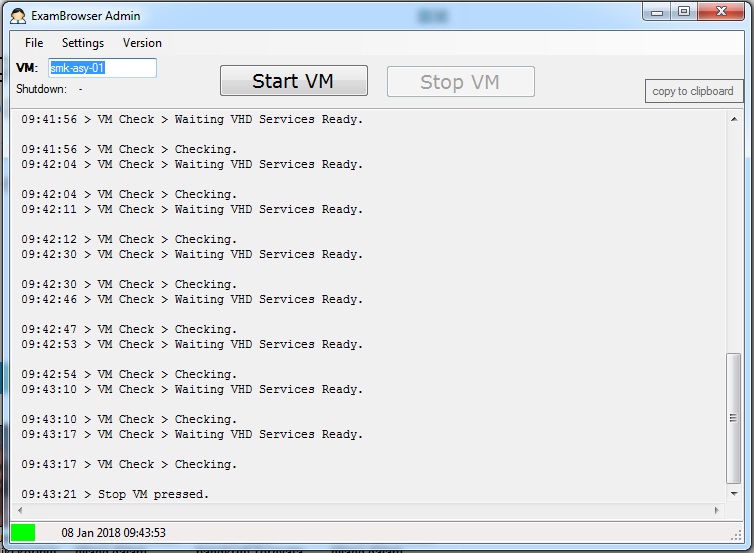Image resolution: width=754 pixels, height=553 pixels.
Task: Click log line '09:42:12 > VM Check > Checking.'
Action: (129, 239)
